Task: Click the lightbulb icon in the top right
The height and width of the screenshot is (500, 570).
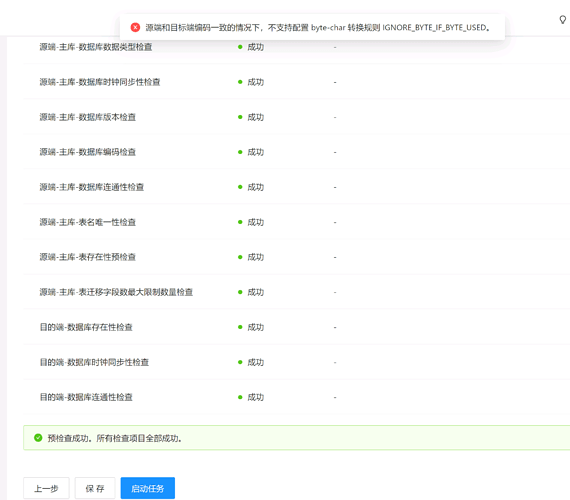Action: (563, 20)
